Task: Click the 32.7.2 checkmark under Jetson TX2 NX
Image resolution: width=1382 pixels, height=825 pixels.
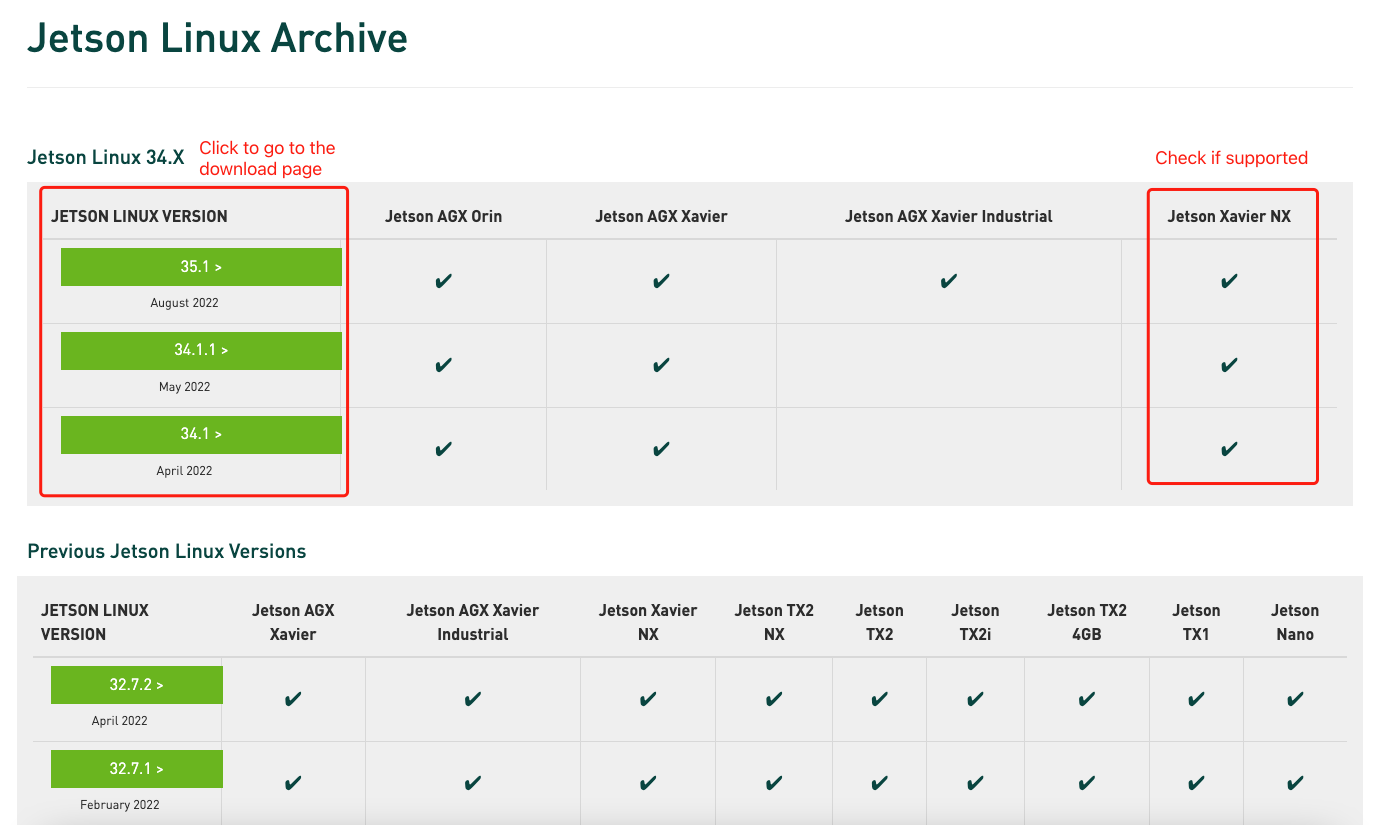Action: pyautogui.click(x=774, y=699)
